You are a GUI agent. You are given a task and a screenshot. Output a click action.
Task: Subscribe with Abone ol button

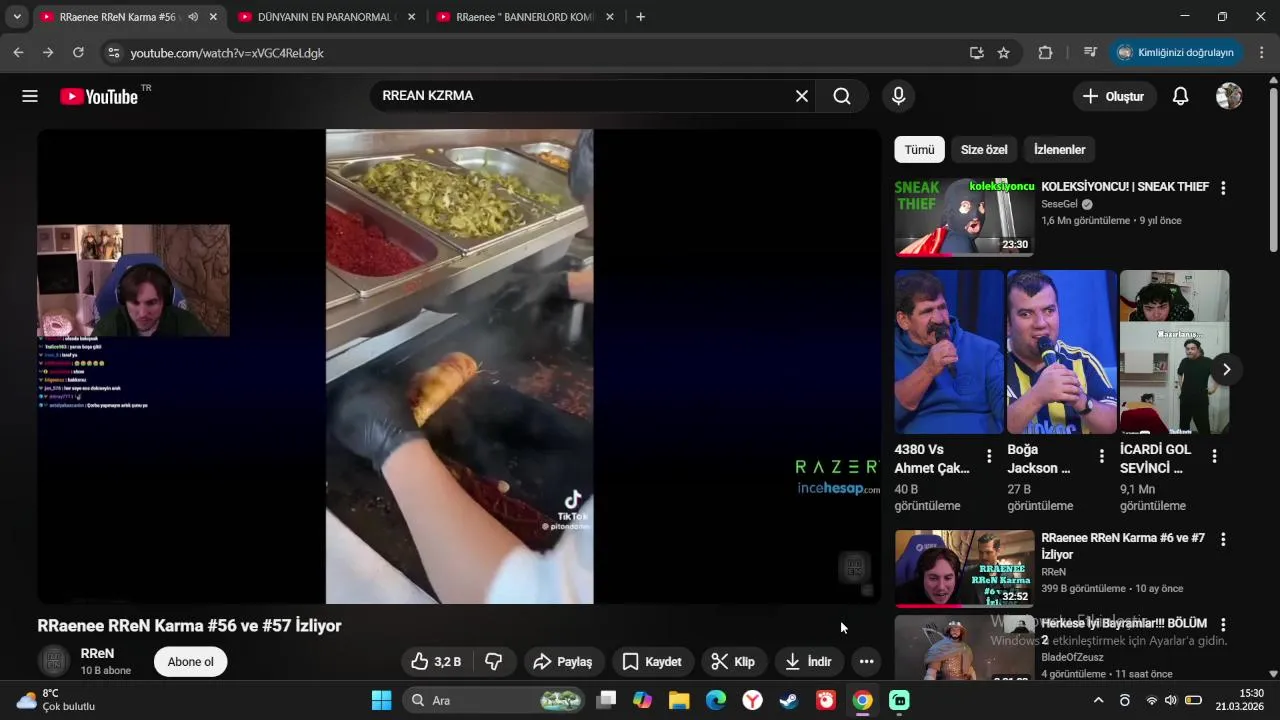click(190, 661)
